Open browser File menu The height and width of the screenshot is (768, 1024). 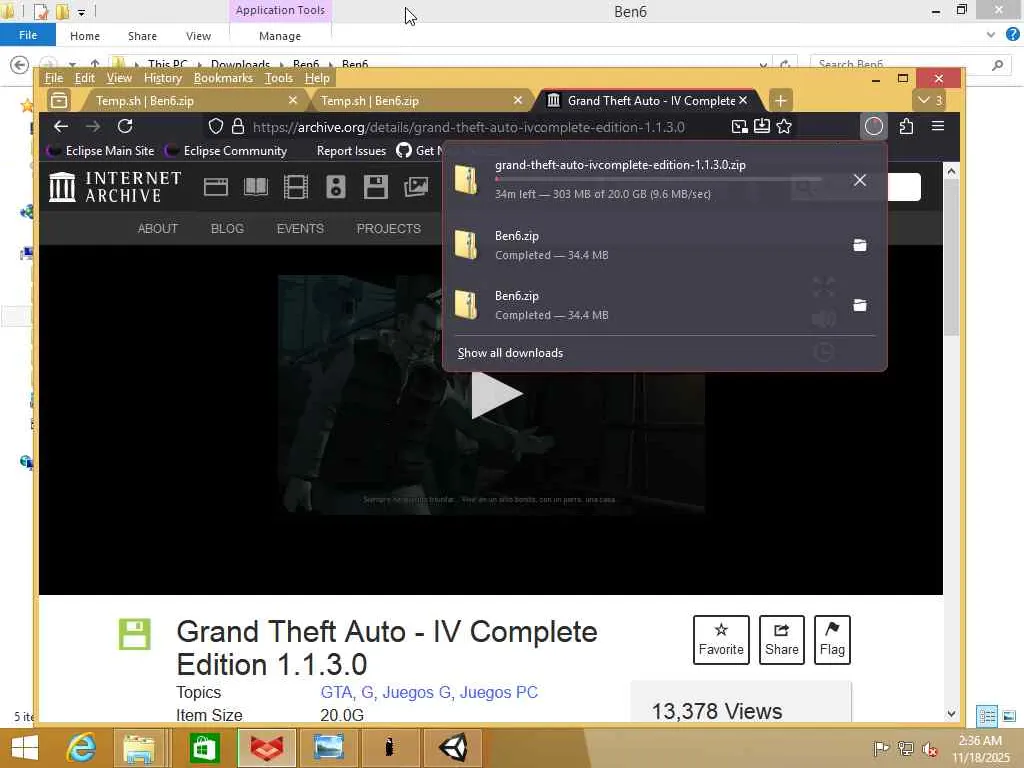pos(54,78)
